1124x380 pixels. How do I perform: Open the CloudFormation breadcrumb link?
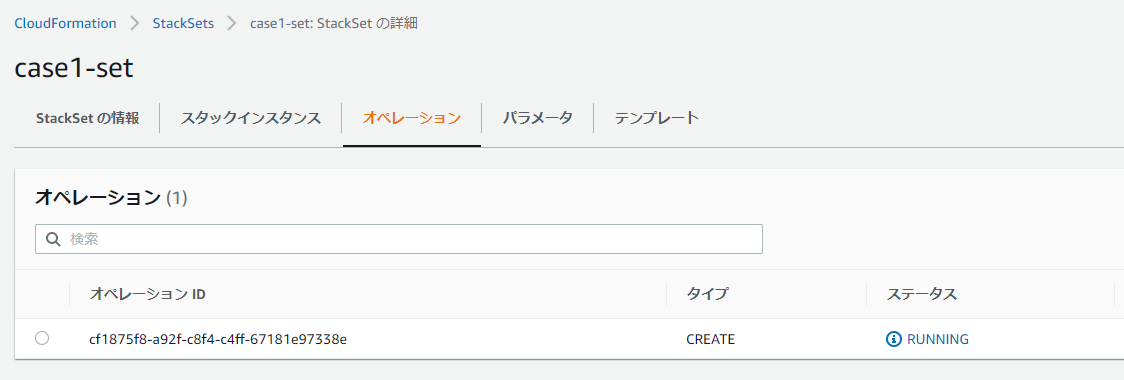65,24
